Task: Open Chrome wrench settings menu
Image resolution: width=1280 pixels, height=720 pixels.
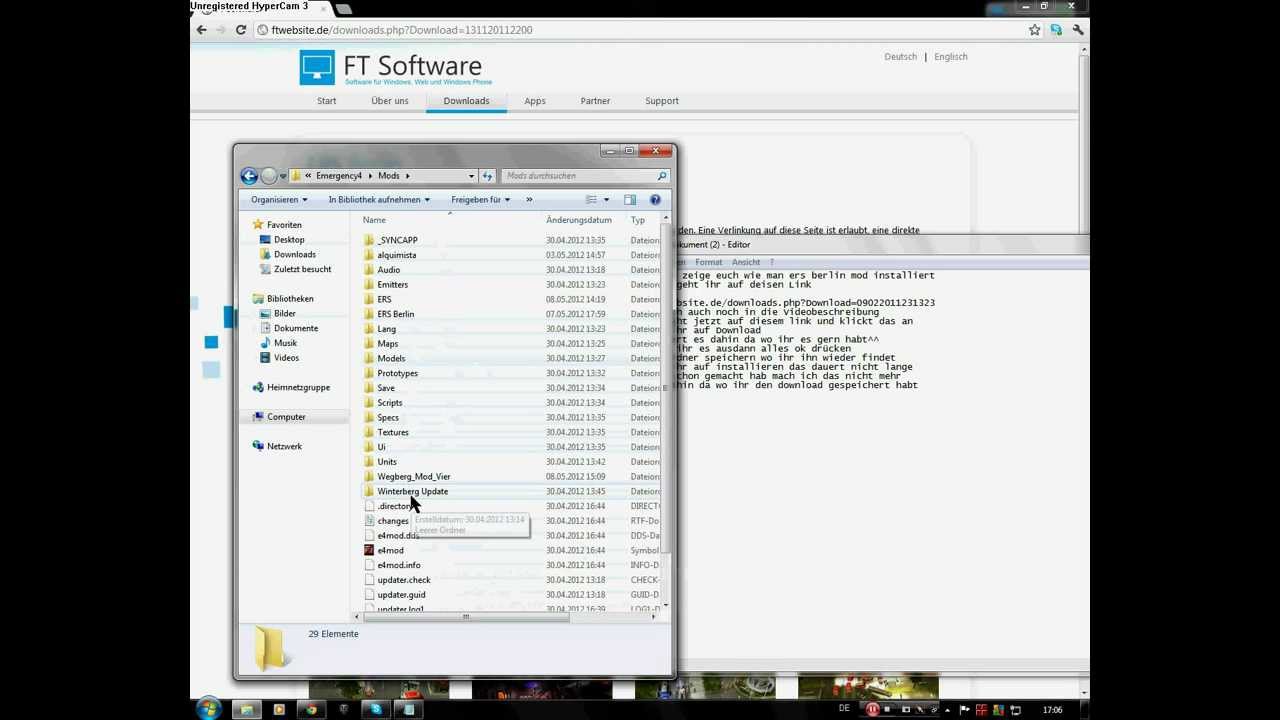Action: pyautogui.click(x=1078, y=30)
